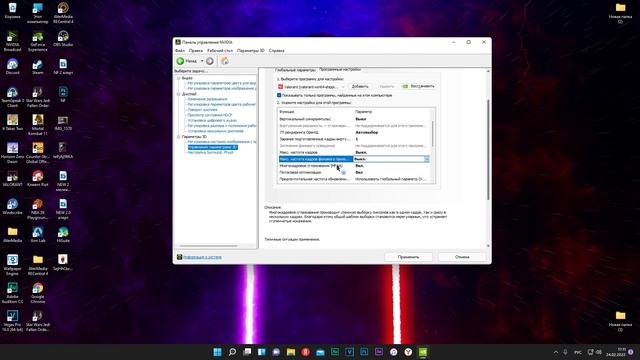Open File Explorer from the taskbar
Image resolution: width=640 pixels, height=360 pixels.
click(291, 352)
